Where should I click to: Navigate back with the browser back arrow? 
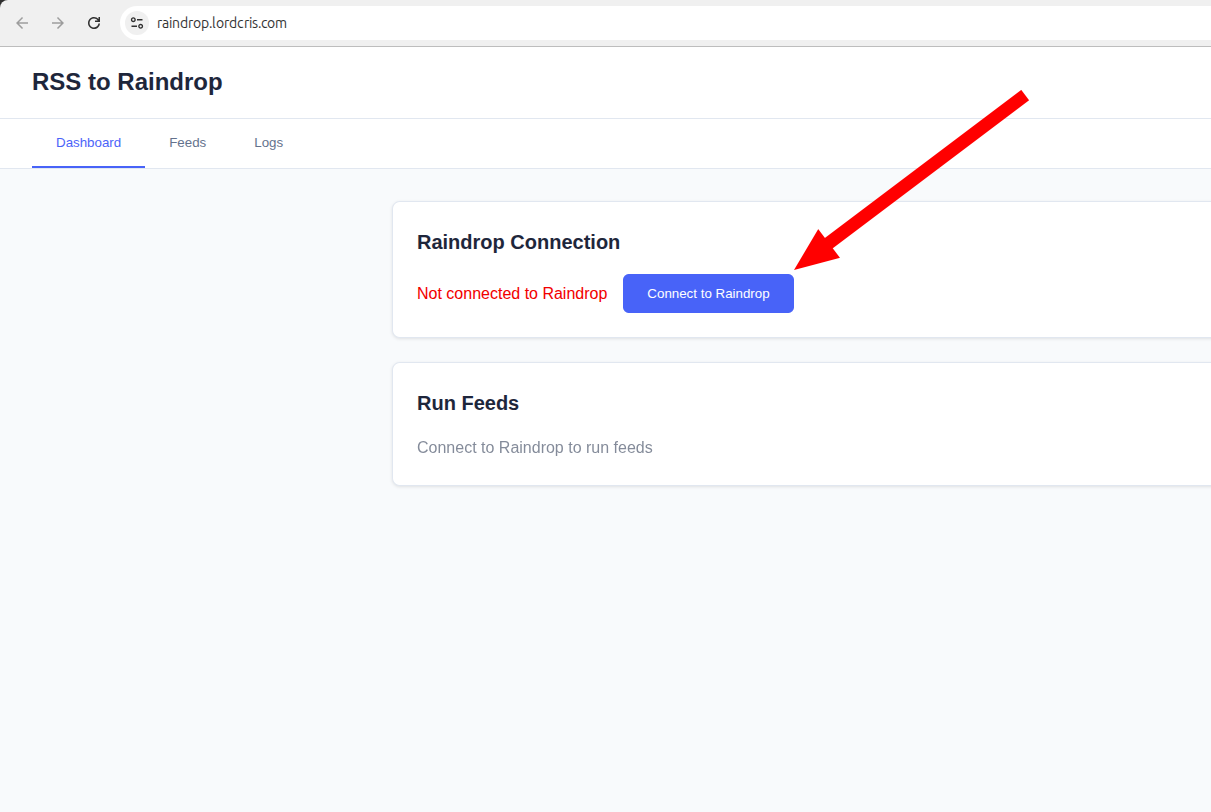21,22
